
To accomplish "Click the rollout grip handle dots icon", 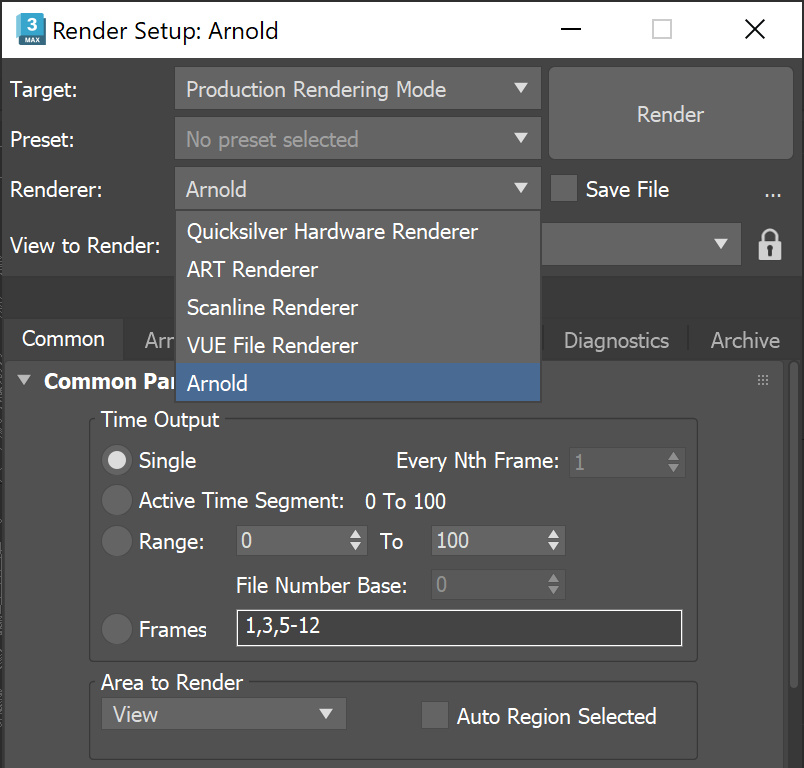I will pos(763,380).
